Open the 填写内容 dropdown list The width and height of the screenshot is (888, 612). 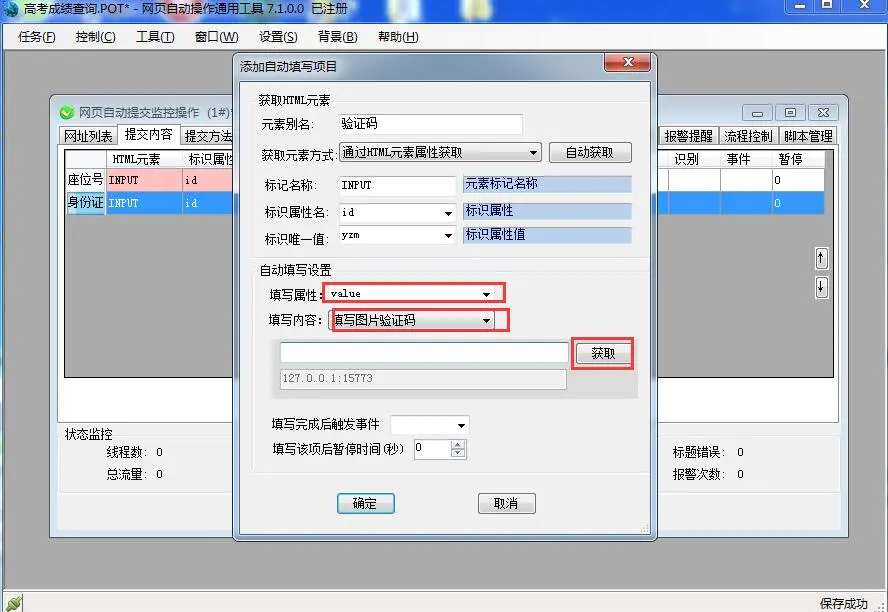point(486,321)
